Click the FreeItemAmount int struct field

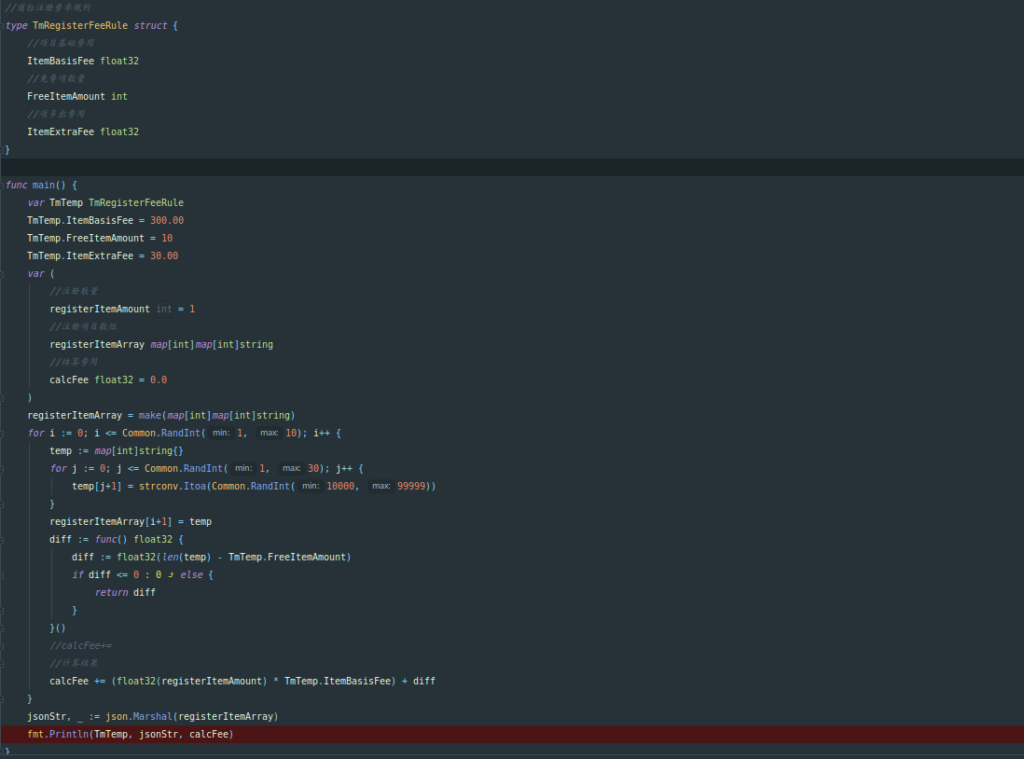77,96
